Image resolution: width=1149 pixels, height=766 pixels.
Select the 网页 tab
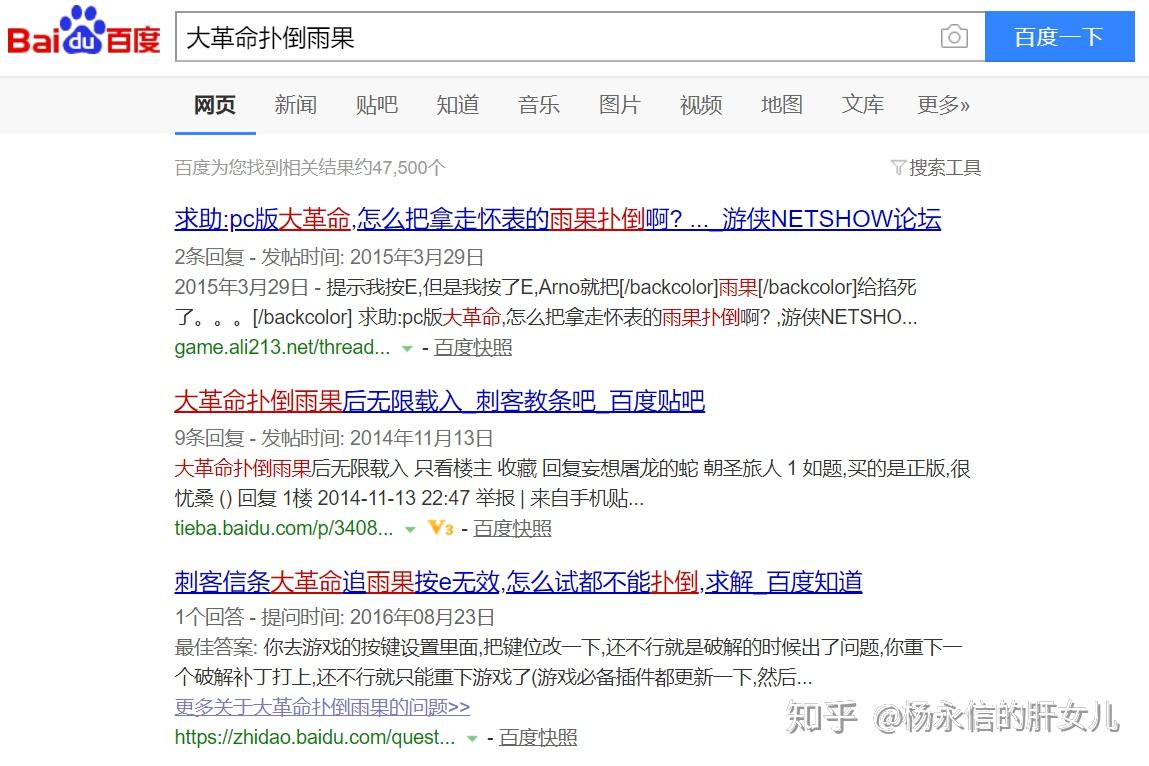point(215,105)
